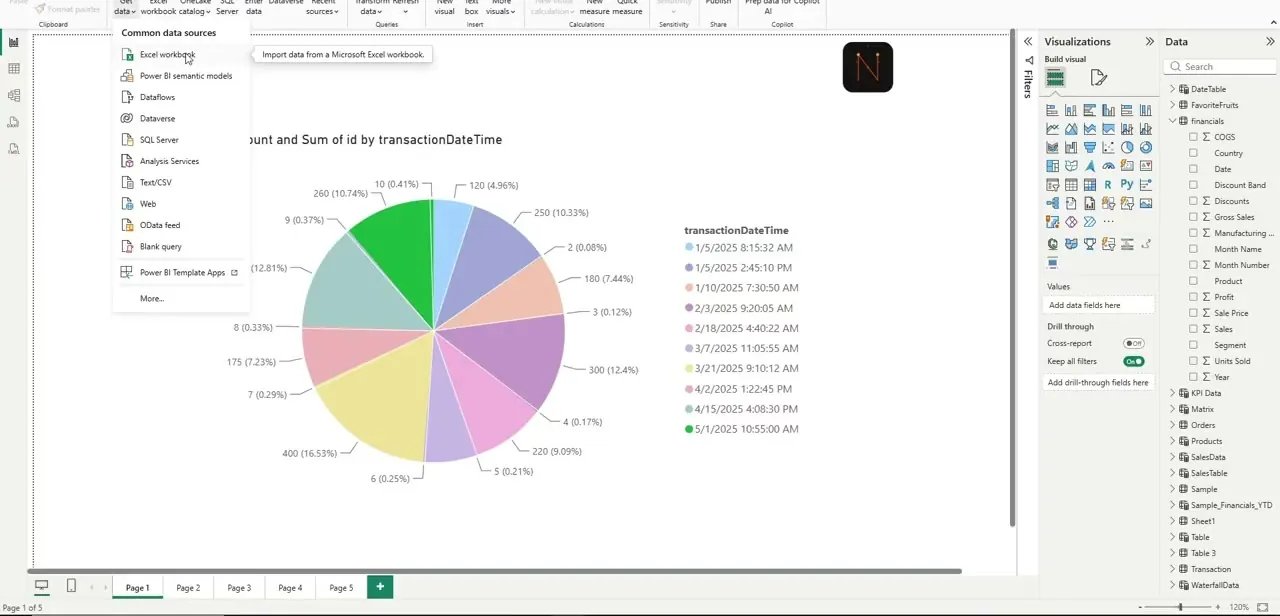Image resolution: width=1280 pixels, height=616 pixels.
Task: Select OData feed data source
Action: (x=181, y=225)
